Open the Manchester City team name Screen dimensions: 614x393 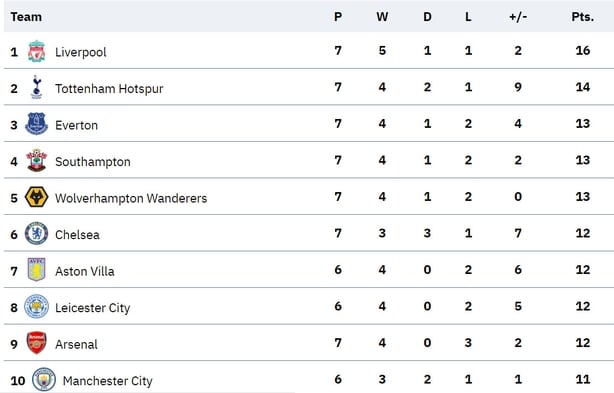(x=108, y=381)
